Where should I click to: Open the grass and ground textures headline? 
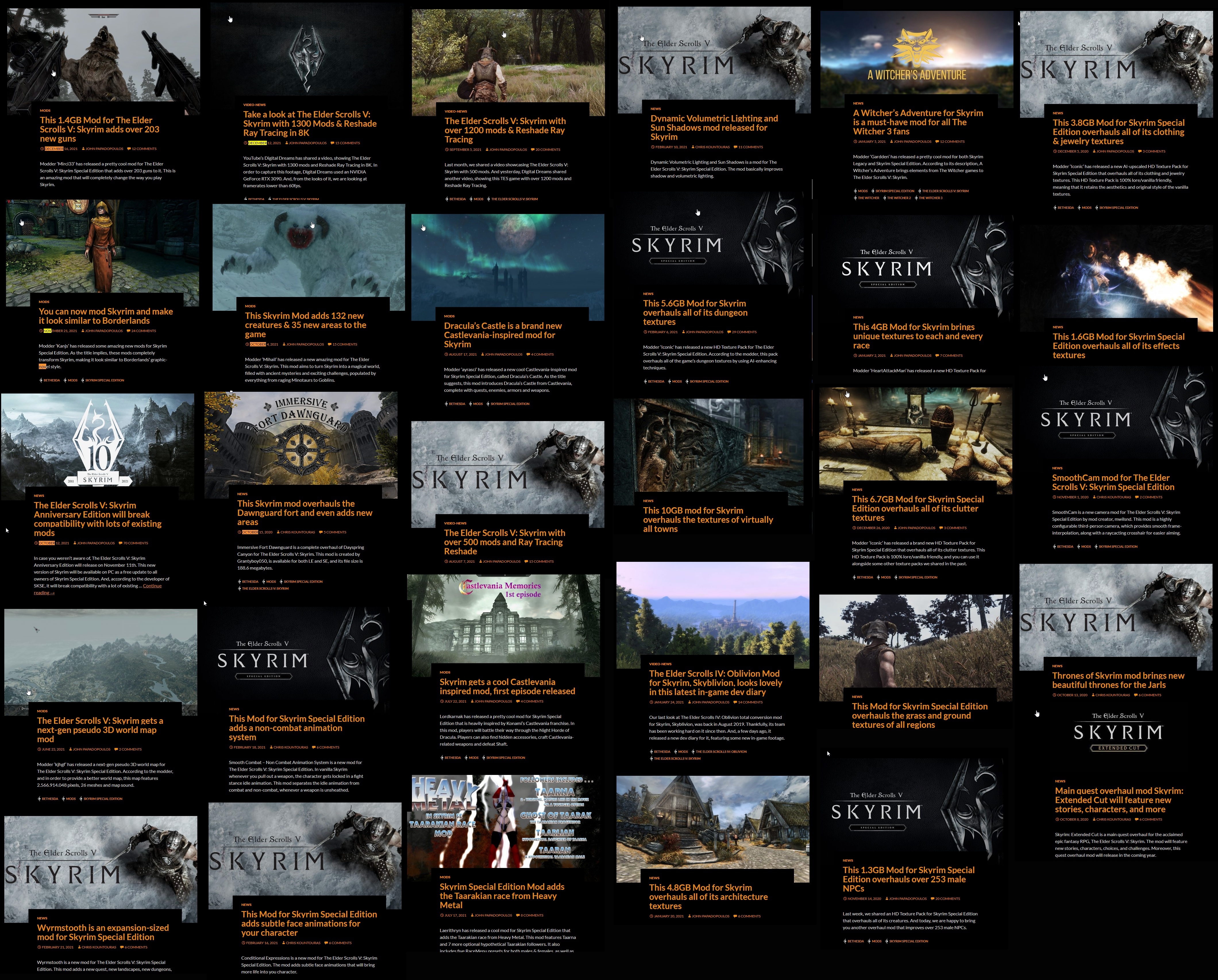pos(920,716)
